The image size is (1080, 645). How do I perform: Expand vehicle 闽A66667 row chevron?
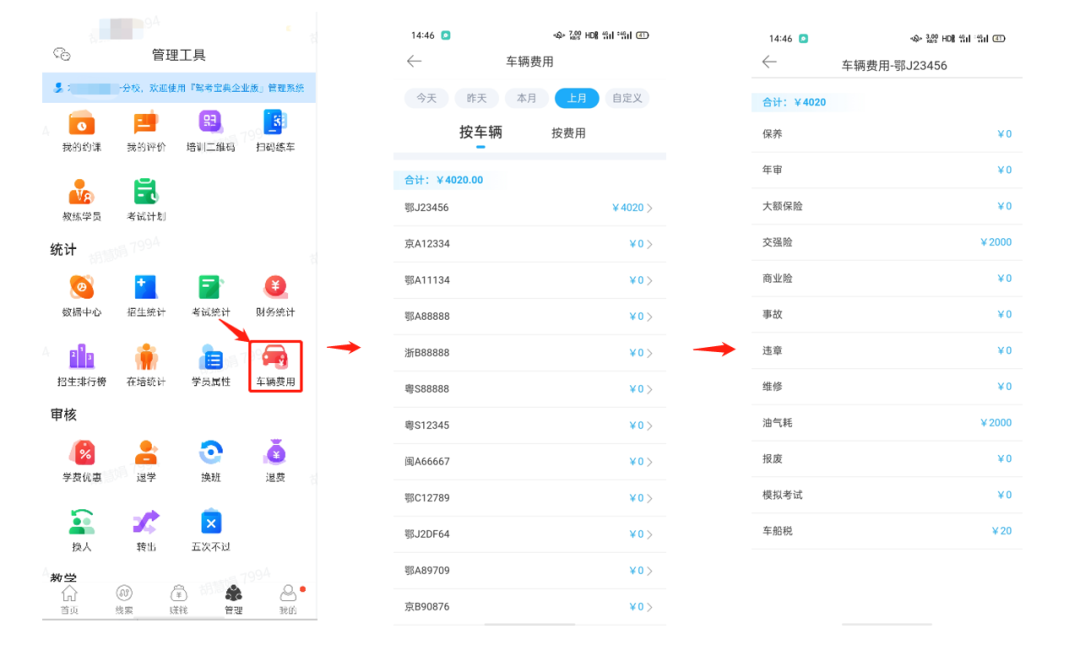(650, 462)
